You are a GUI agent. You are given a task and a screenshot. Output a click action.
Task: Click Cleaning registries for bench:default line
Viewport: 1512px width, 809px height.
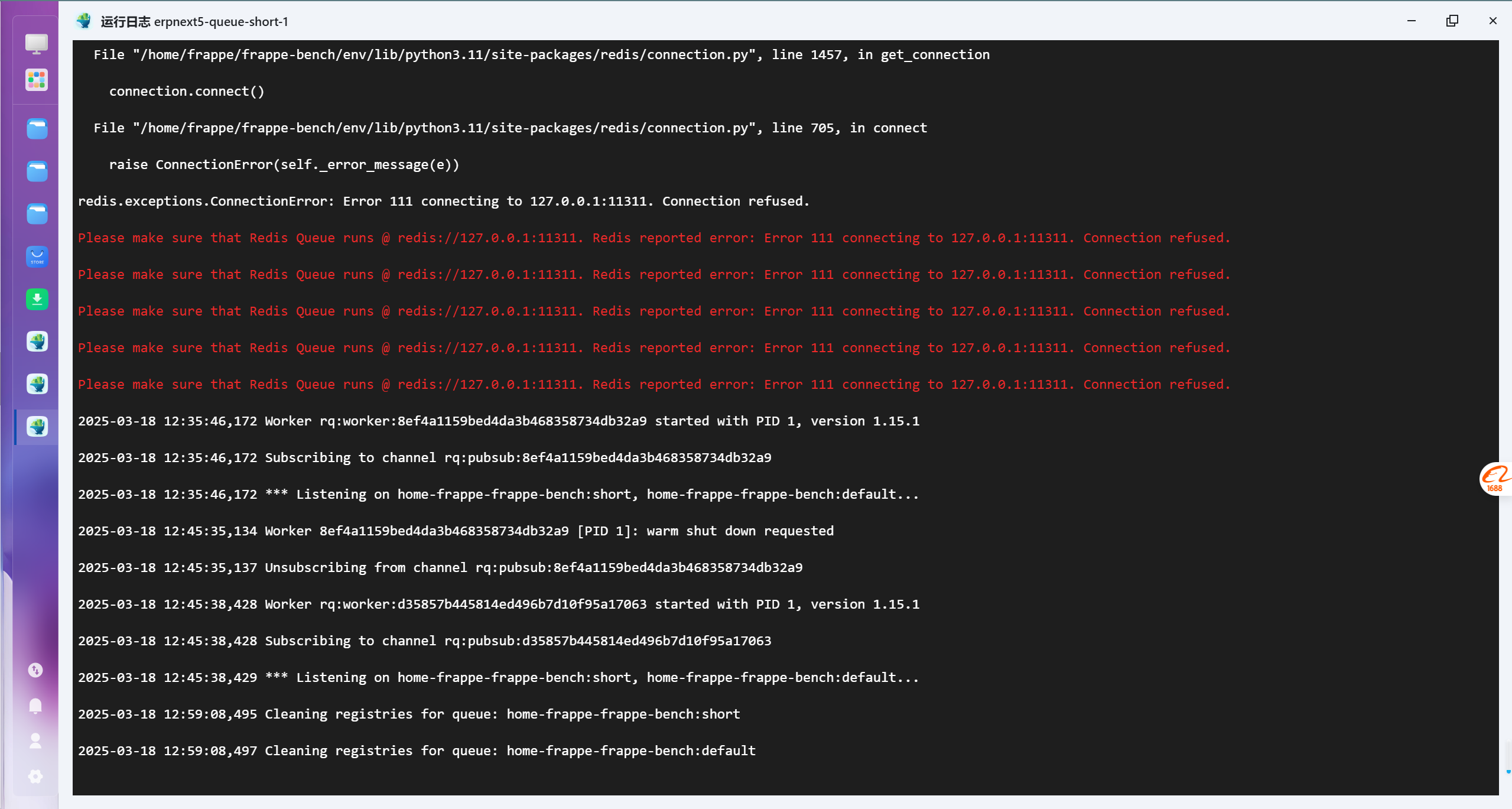(x=417, y=750)
